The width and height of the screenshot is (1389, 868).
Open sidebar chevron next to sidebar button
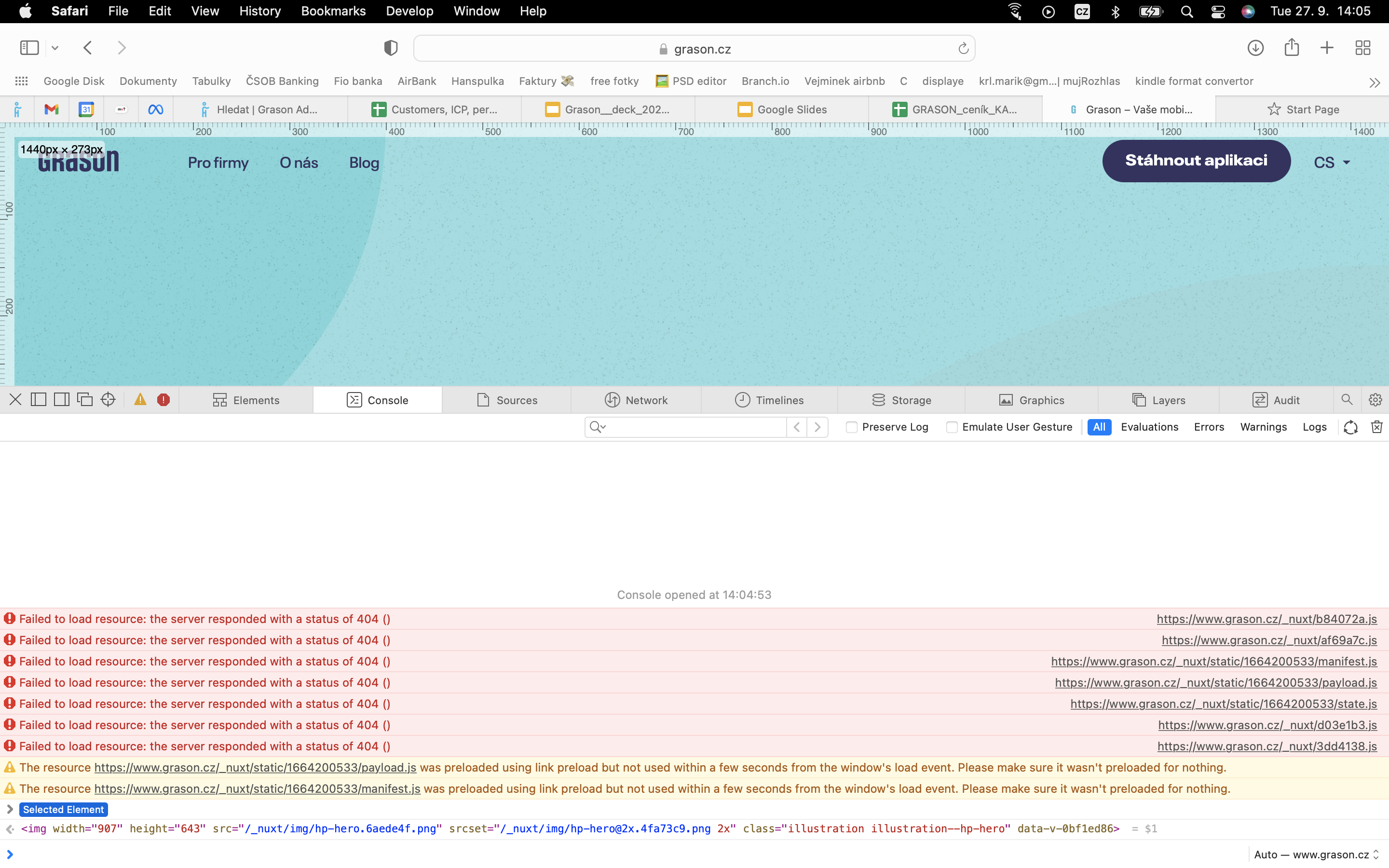pos(54,48)
